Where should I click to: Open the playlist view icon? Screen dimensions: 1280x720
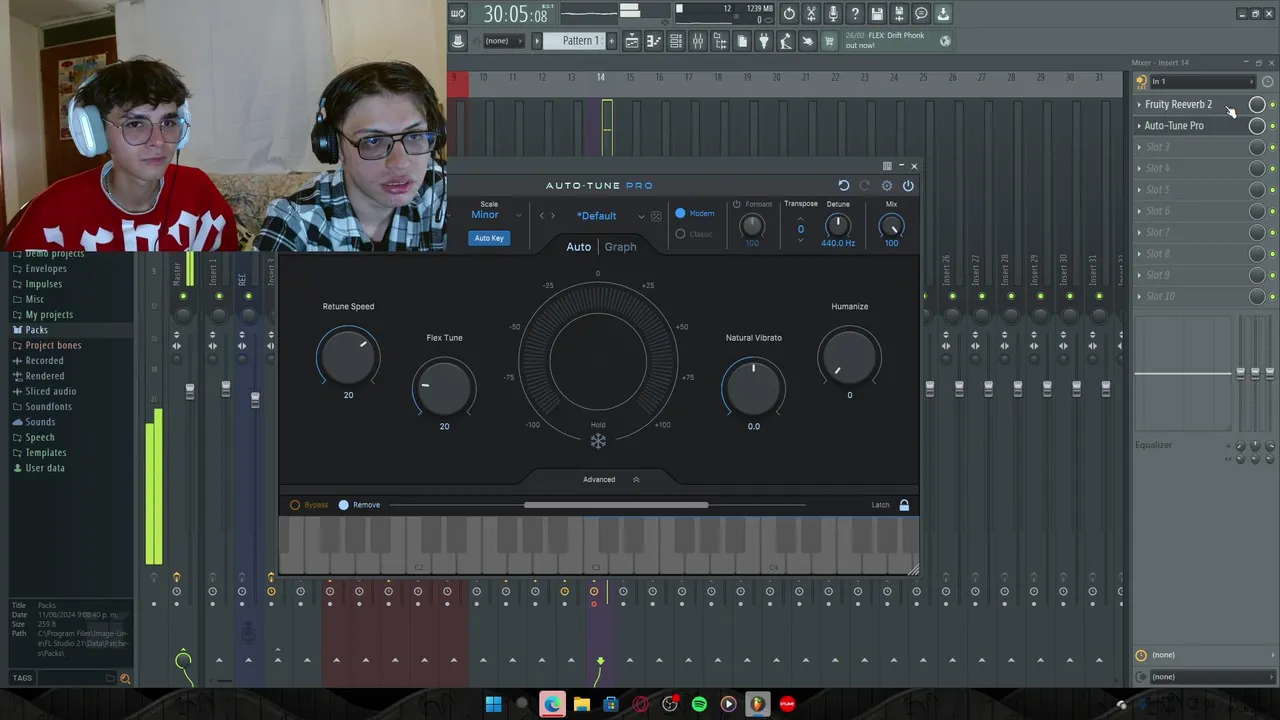(632, 41)
